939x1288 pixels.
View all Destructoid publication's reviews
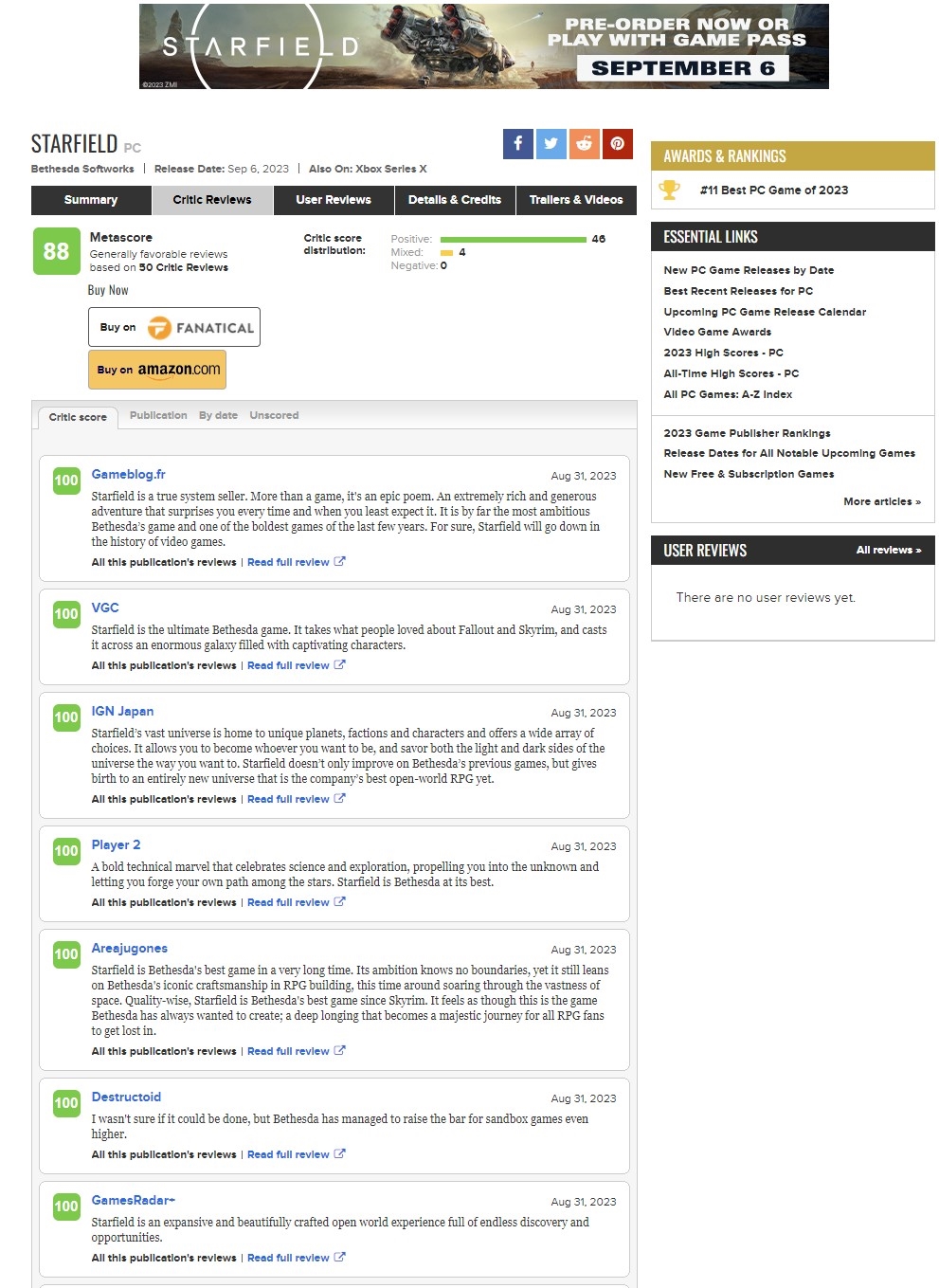tap(164, 1154)
